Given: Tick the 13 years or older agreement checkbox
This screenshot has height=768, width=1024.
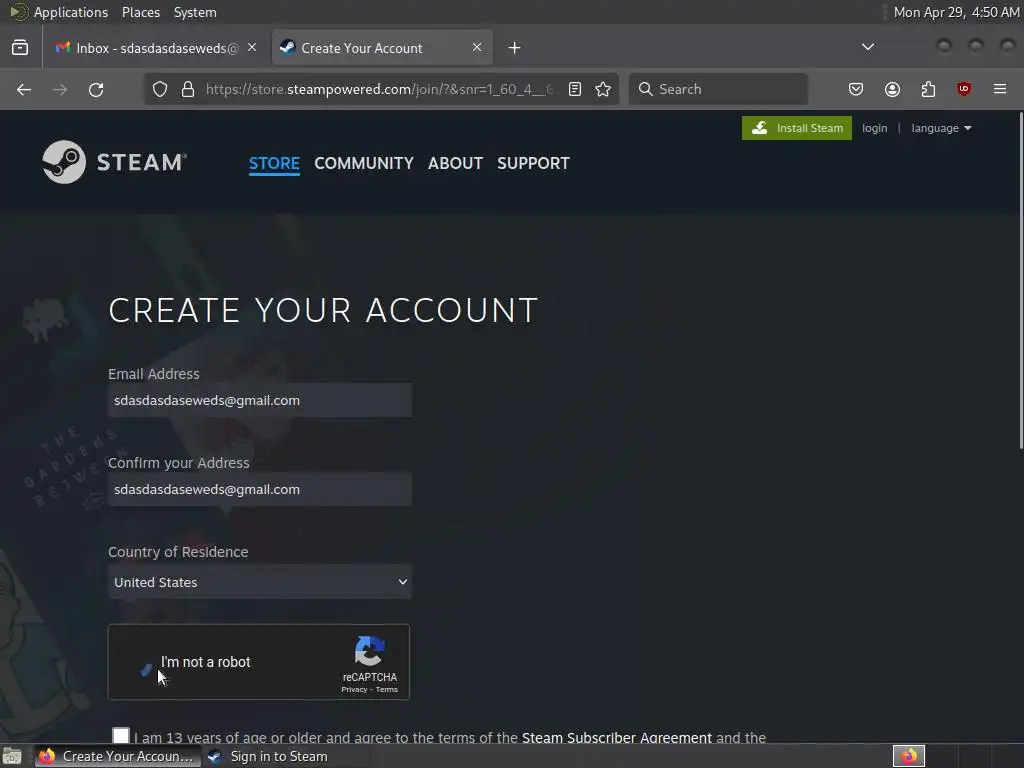Looking at the screenshot, I should [121, 736].
